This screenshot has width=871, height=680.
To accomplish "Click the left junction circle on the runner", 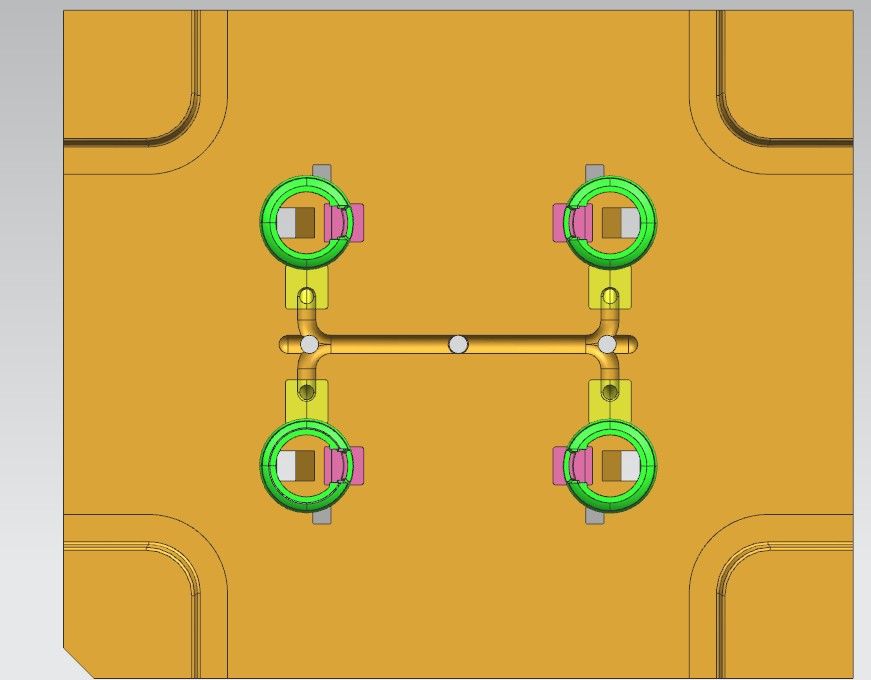I will point(309,345).
